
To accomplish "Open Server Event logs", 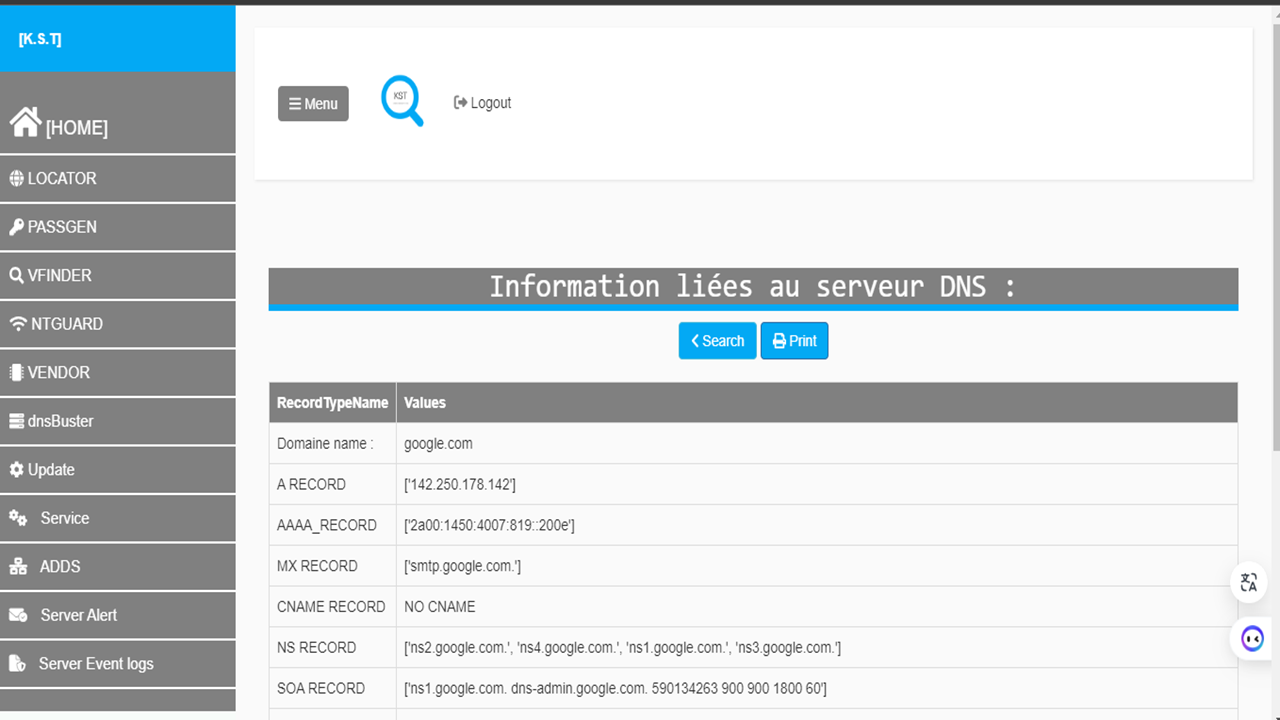I will point(95,663).
